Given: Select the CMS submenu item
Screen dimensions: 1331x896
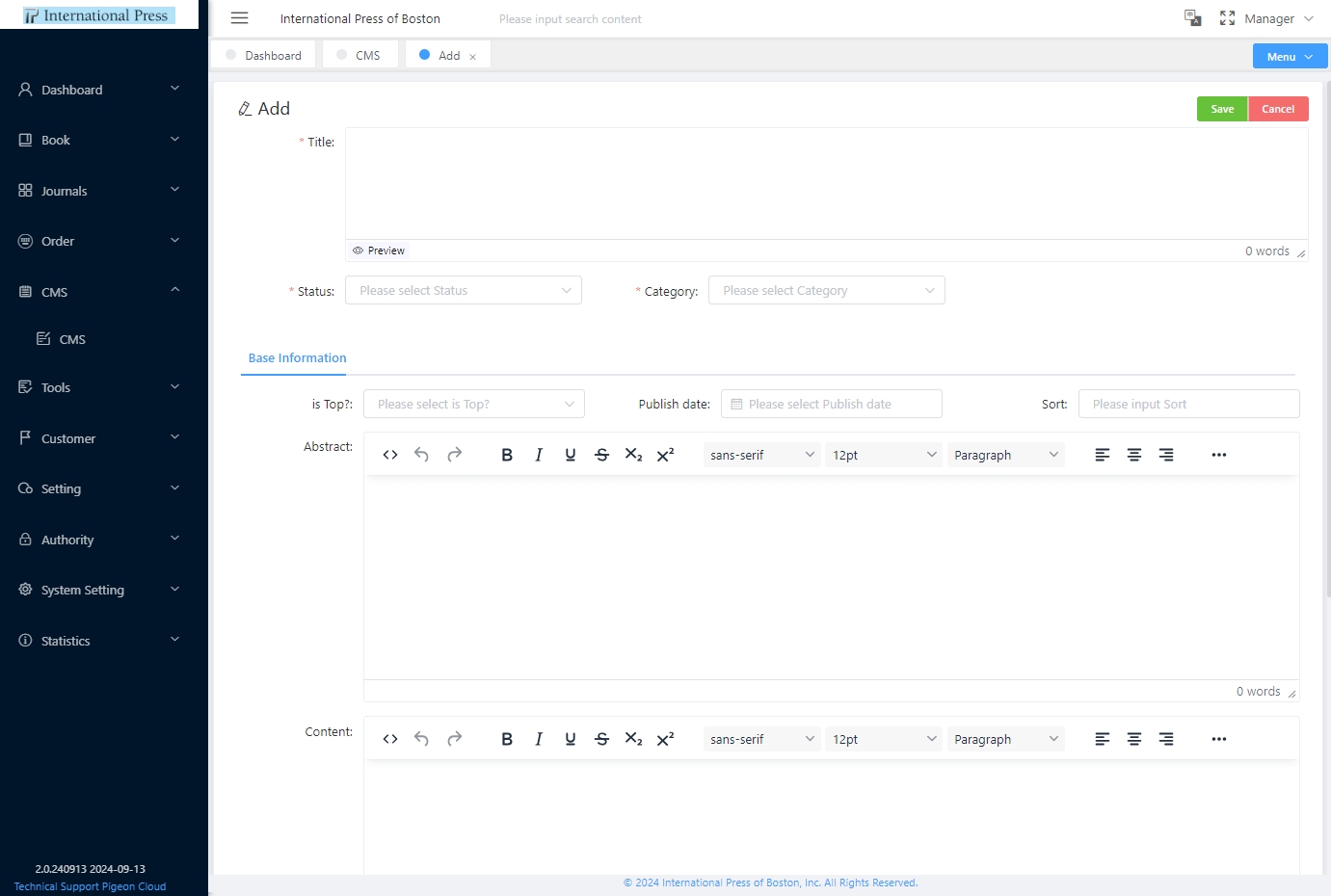Looking at the screenshot, I should coord(99,339).
